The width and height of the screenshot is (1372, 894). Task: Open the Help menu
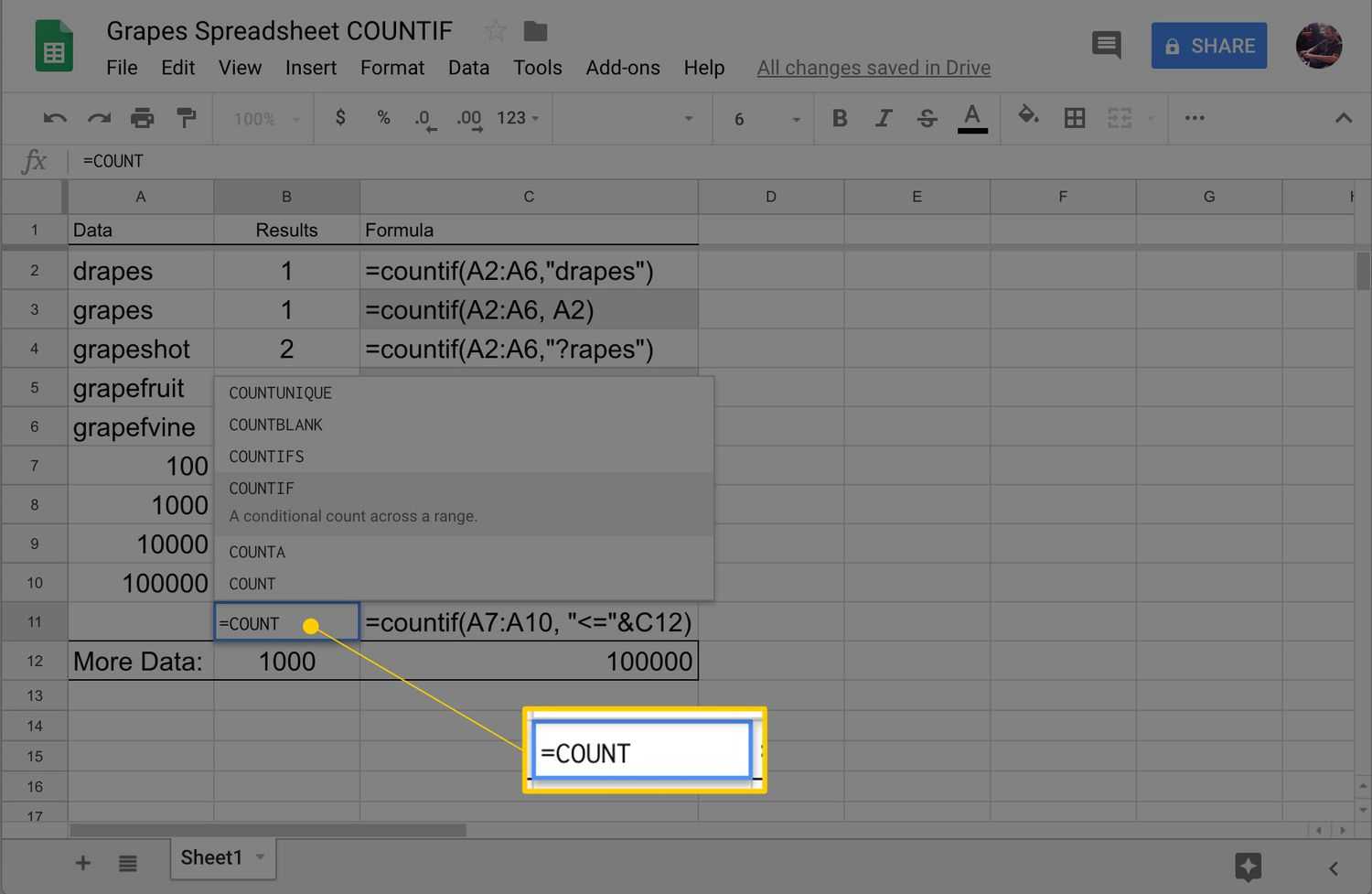tap(704, 68)
